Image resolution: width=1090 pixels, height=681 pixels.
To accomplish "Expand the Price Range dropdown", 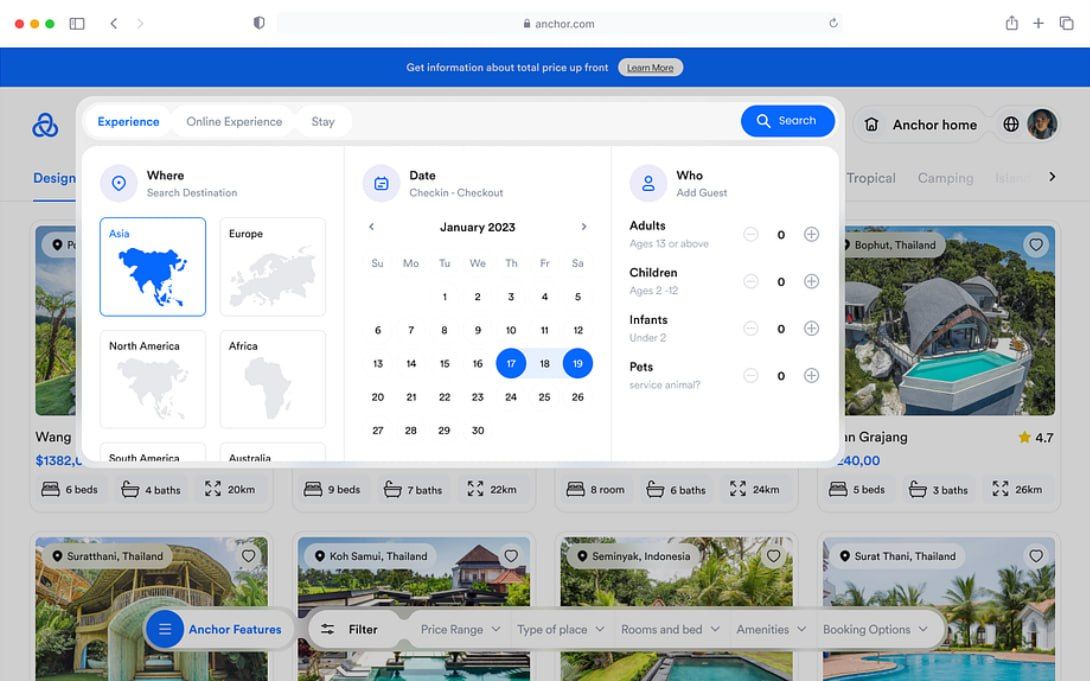I will point(460,629).
